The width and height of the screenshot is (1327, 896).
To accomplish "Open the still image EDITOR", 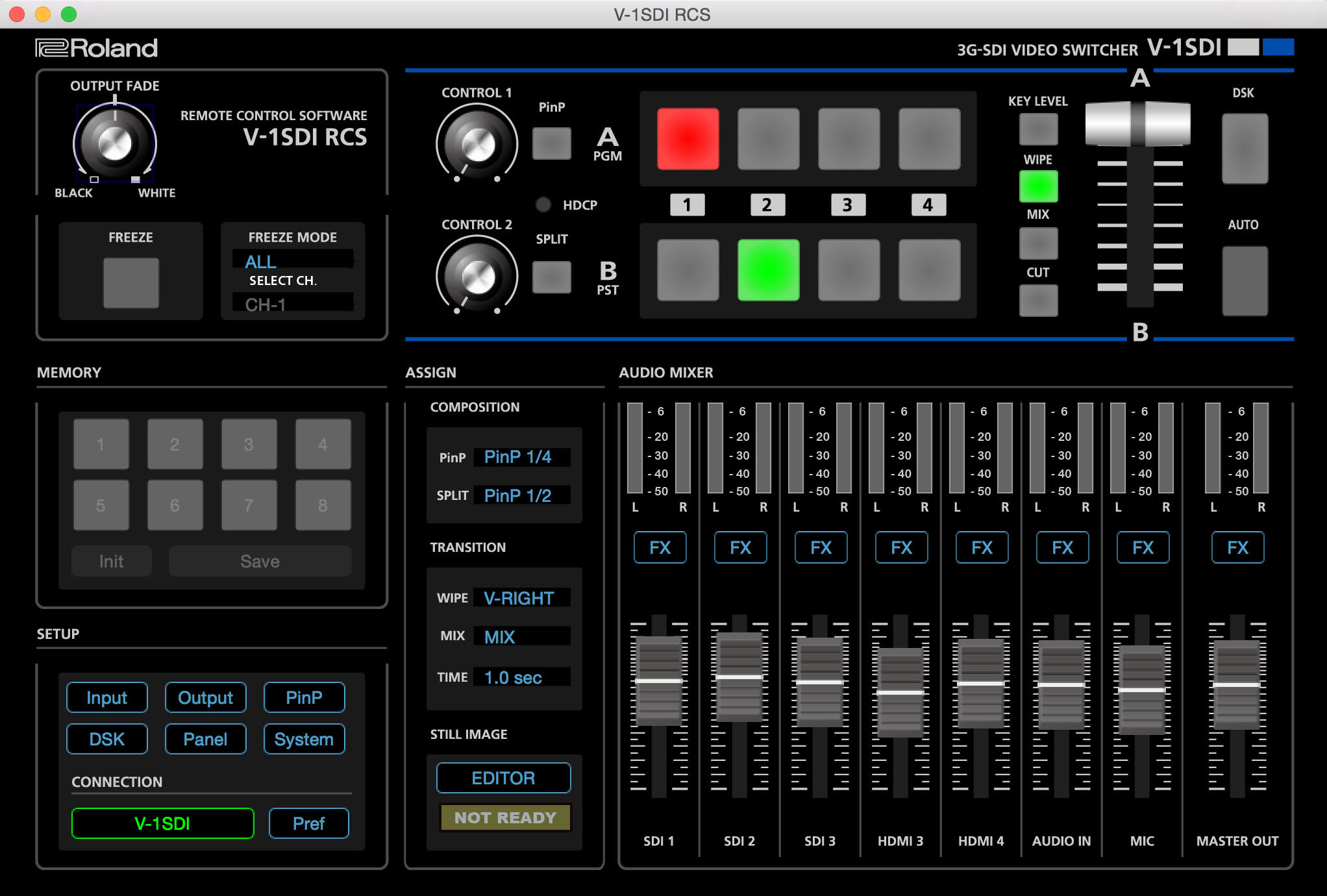I will pos(504,778).
